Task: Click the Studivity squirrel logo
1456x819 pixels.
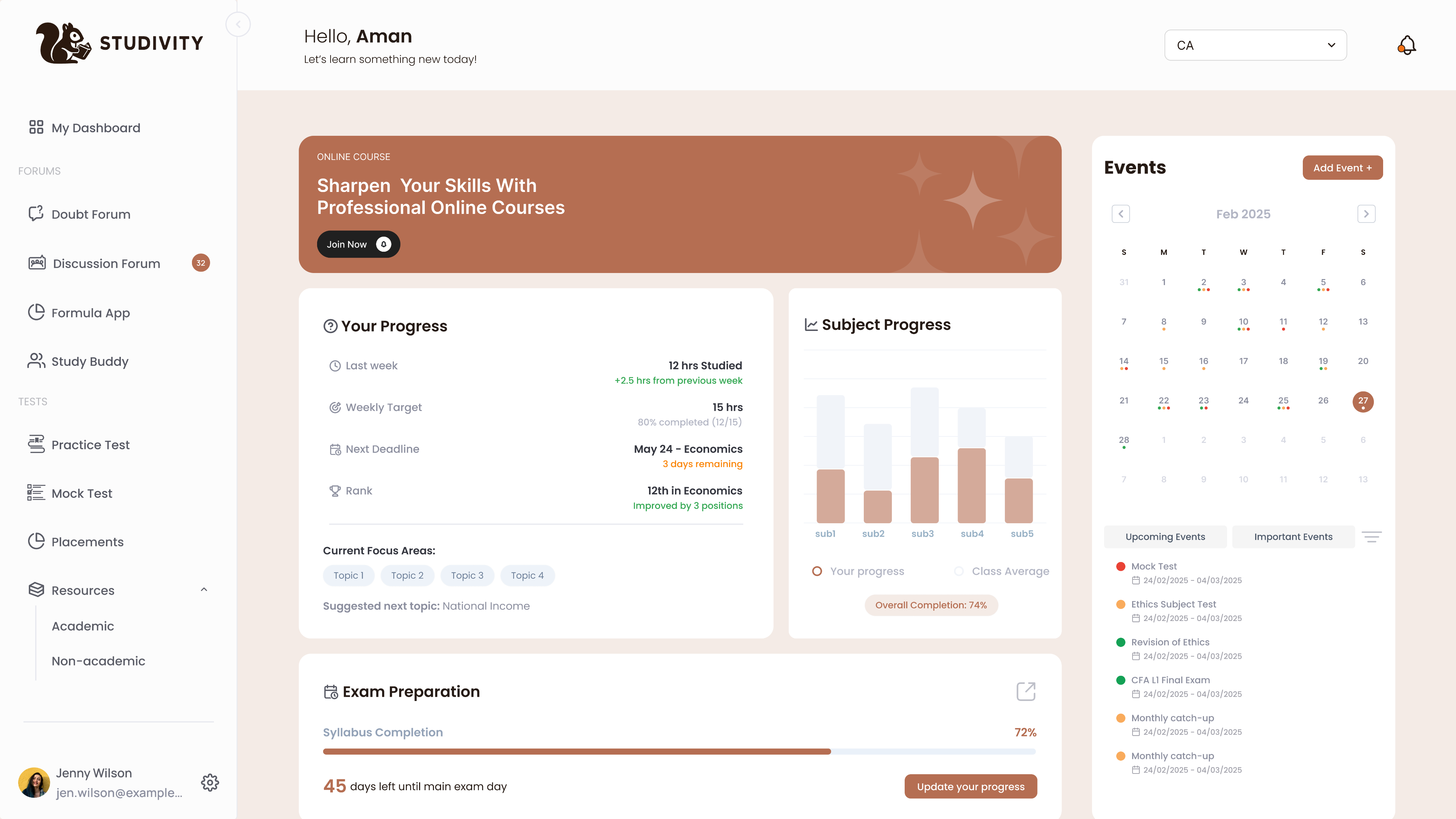Action: click(x=63, y=43)
